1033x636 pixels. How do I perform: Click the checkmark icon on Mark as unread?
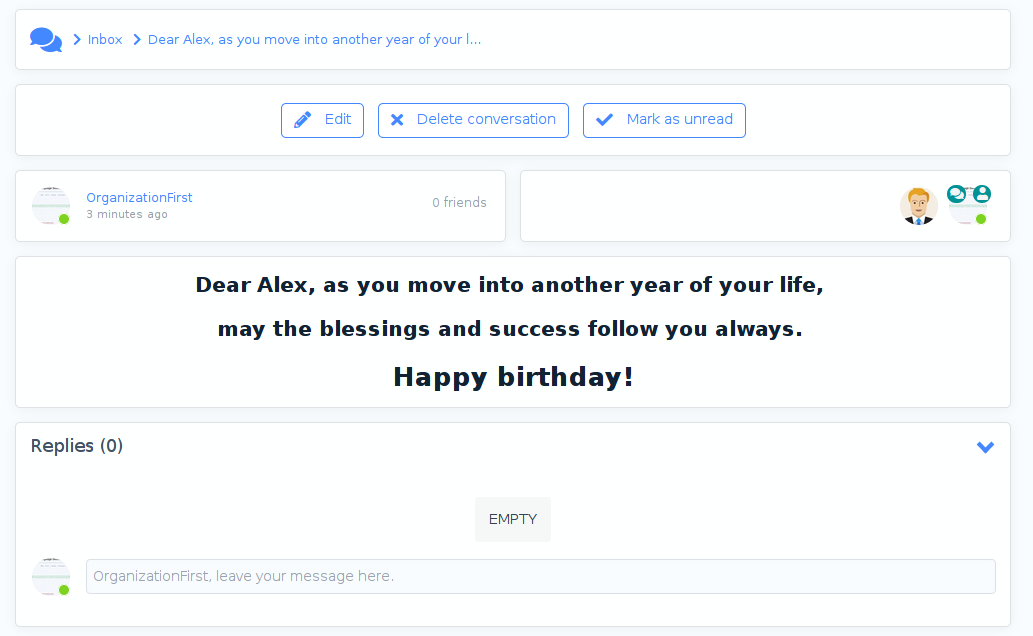(604, 120)
